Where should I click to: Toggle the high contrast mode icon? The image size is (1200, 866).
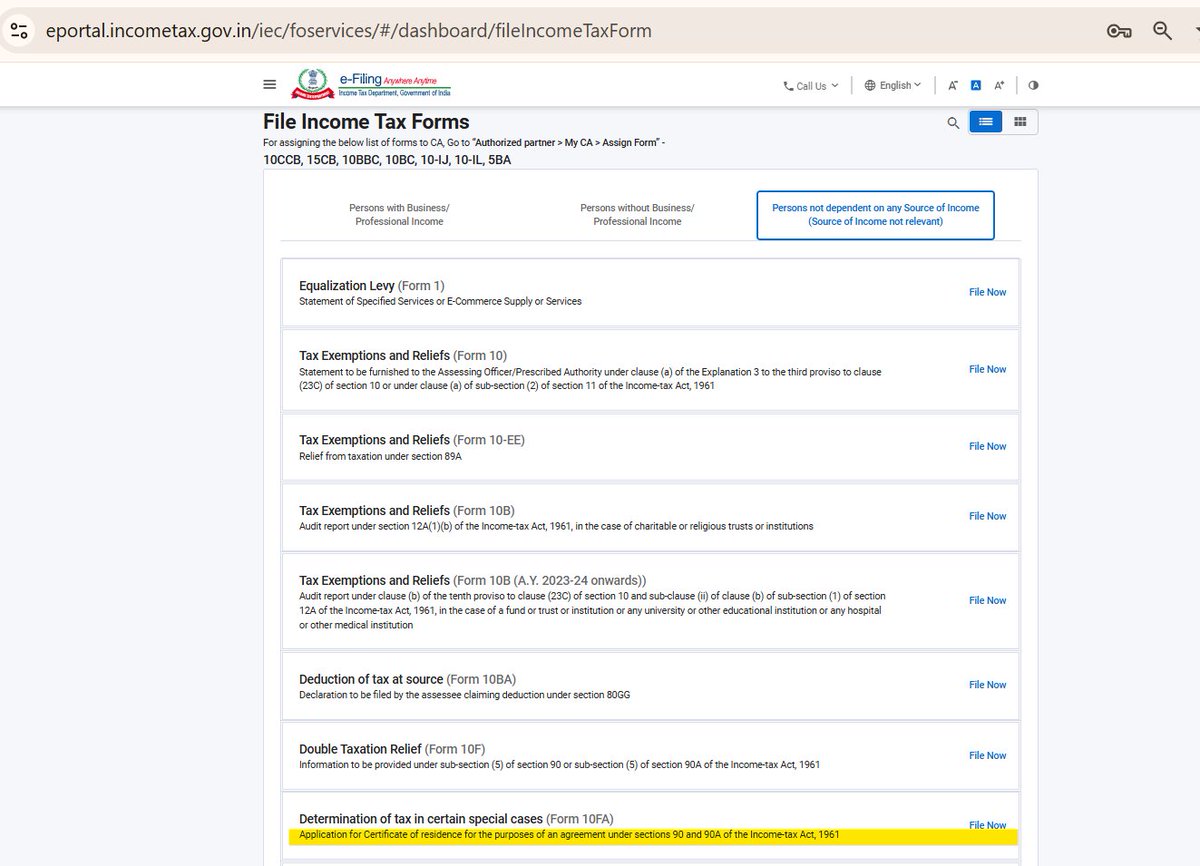pos(1033,86)
